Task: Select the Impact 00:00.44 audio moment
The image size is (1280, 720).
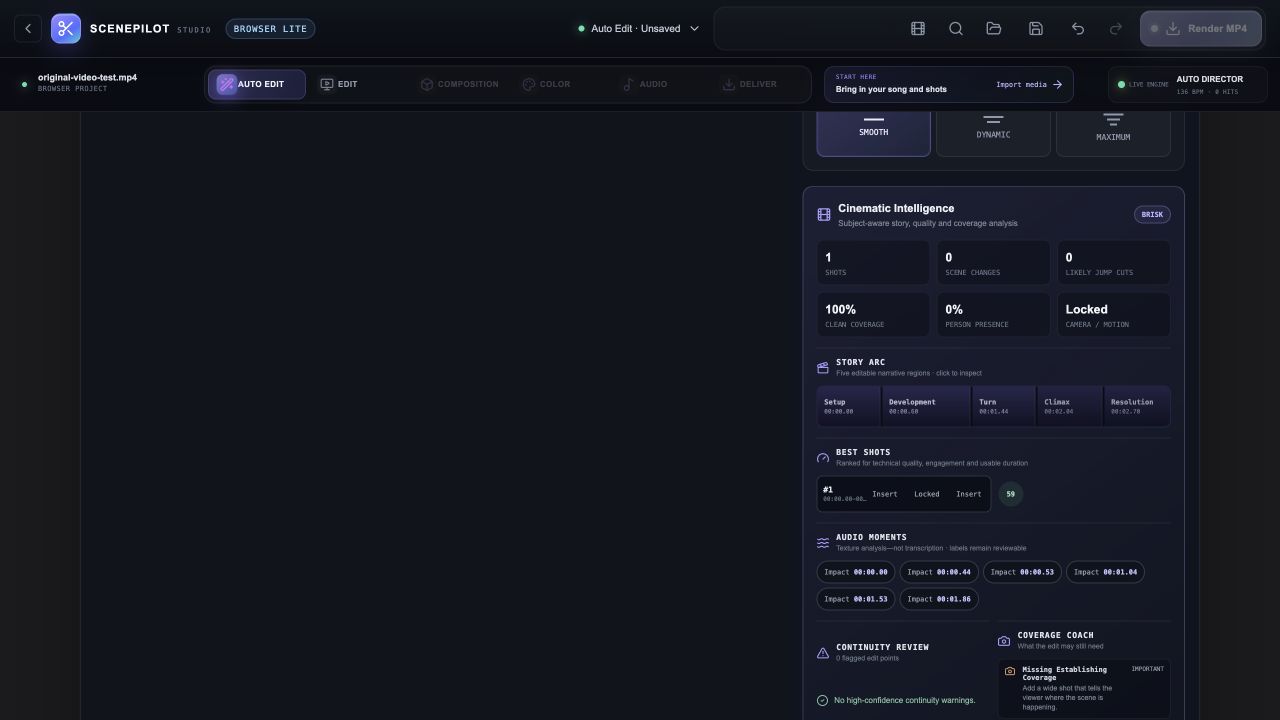Action: point(939,572)
